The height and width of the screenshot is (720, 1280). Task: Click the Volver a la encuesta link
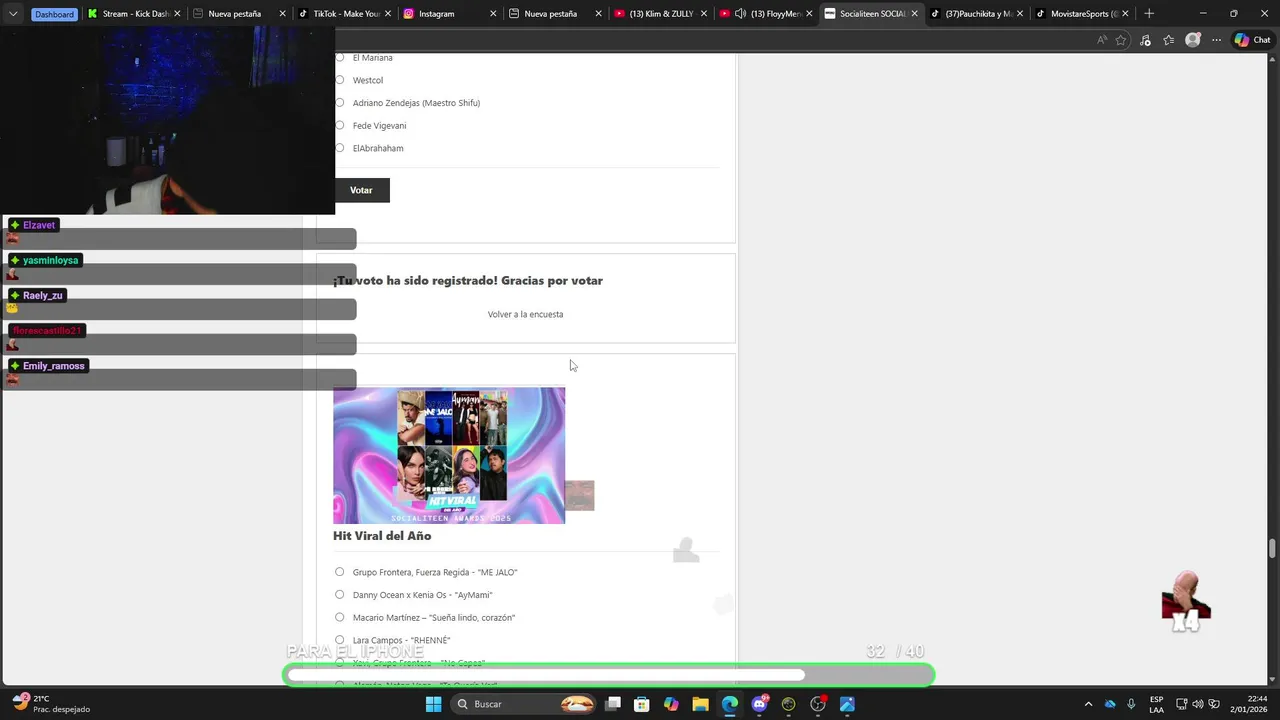point(525,314)
